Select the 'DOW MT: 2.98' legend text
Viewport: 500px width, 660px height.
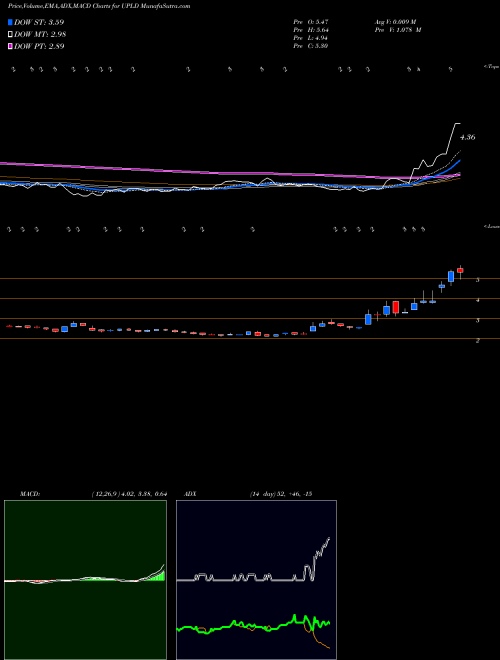(x=40, y=35)
